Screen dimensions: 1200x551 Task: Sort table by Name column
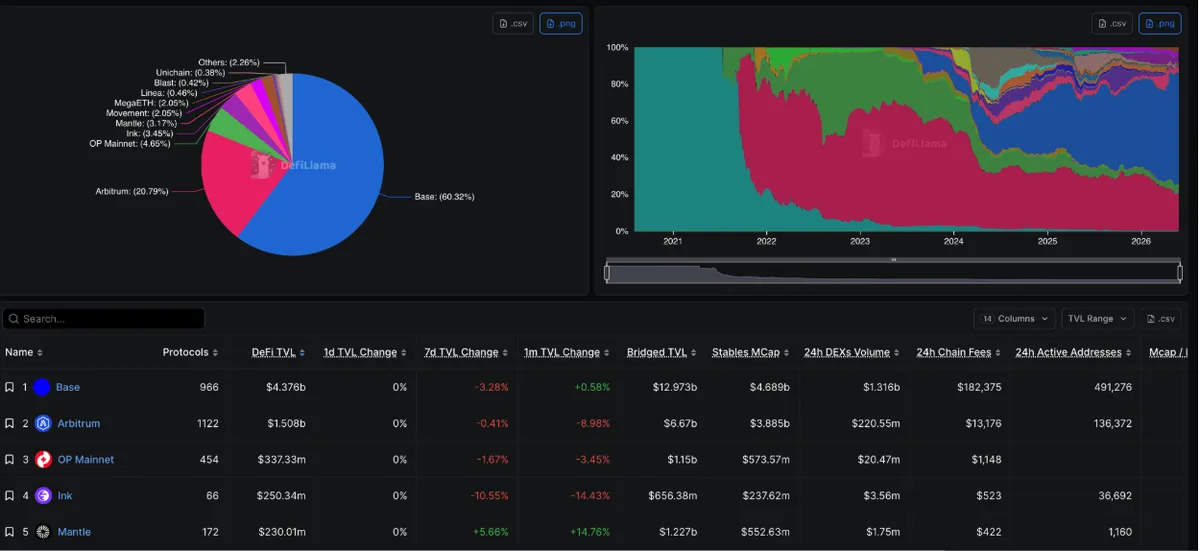[24, 352]
